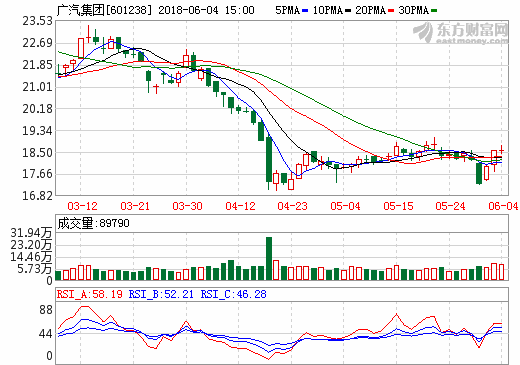
Task: Select the 30PMA legend text label
Action: pyautogui.click(x=413, y=10)
